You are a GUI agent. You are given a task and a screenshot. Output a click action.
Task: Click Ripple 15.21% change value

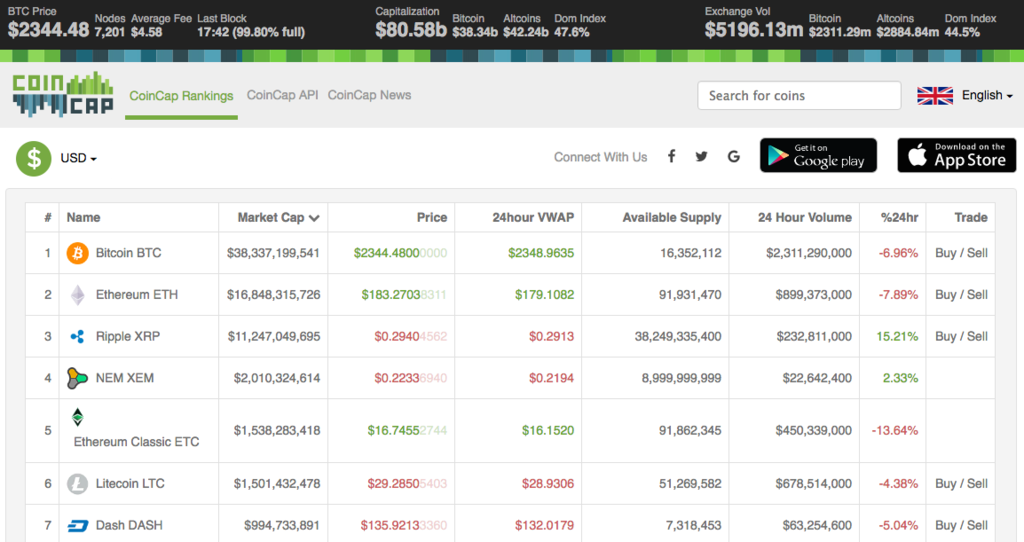(897, 336)
